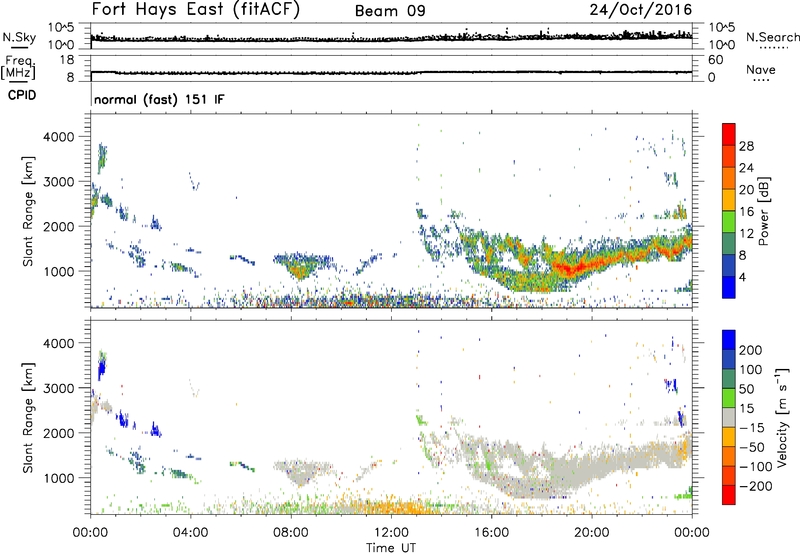Screen dimensions: 800x554
Task: Click 'Slant Range [km]' label of Power panel
Action: point(28,211)
